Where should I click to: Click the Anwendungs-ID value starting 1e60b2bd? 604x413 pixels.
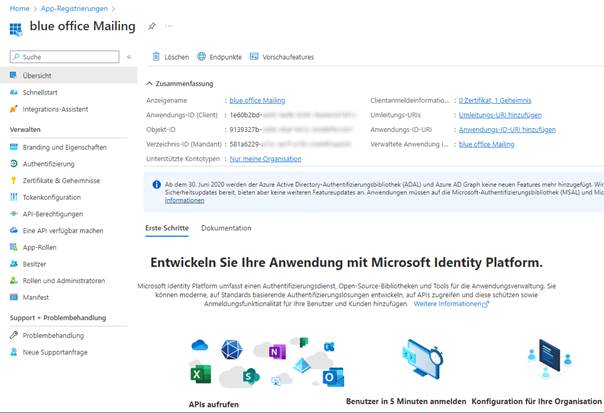pos(293,115)
